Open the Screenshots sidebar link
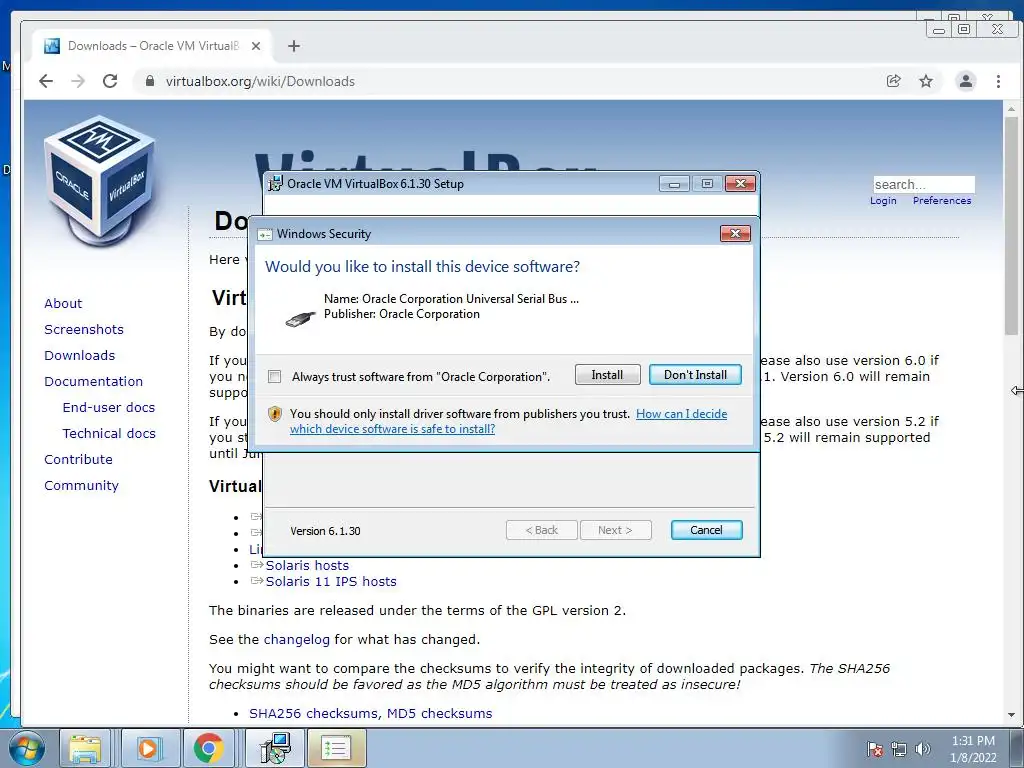Screen dimensions: 1024x768 (x=84, y=329)
